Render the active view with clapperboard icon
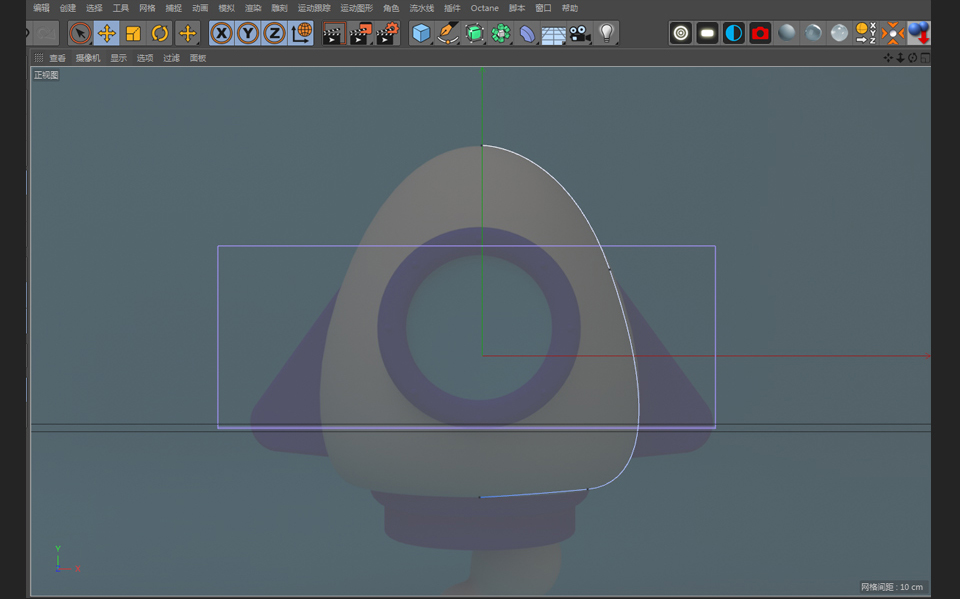This screenshot has width=960, height=599. pos(334,33)
